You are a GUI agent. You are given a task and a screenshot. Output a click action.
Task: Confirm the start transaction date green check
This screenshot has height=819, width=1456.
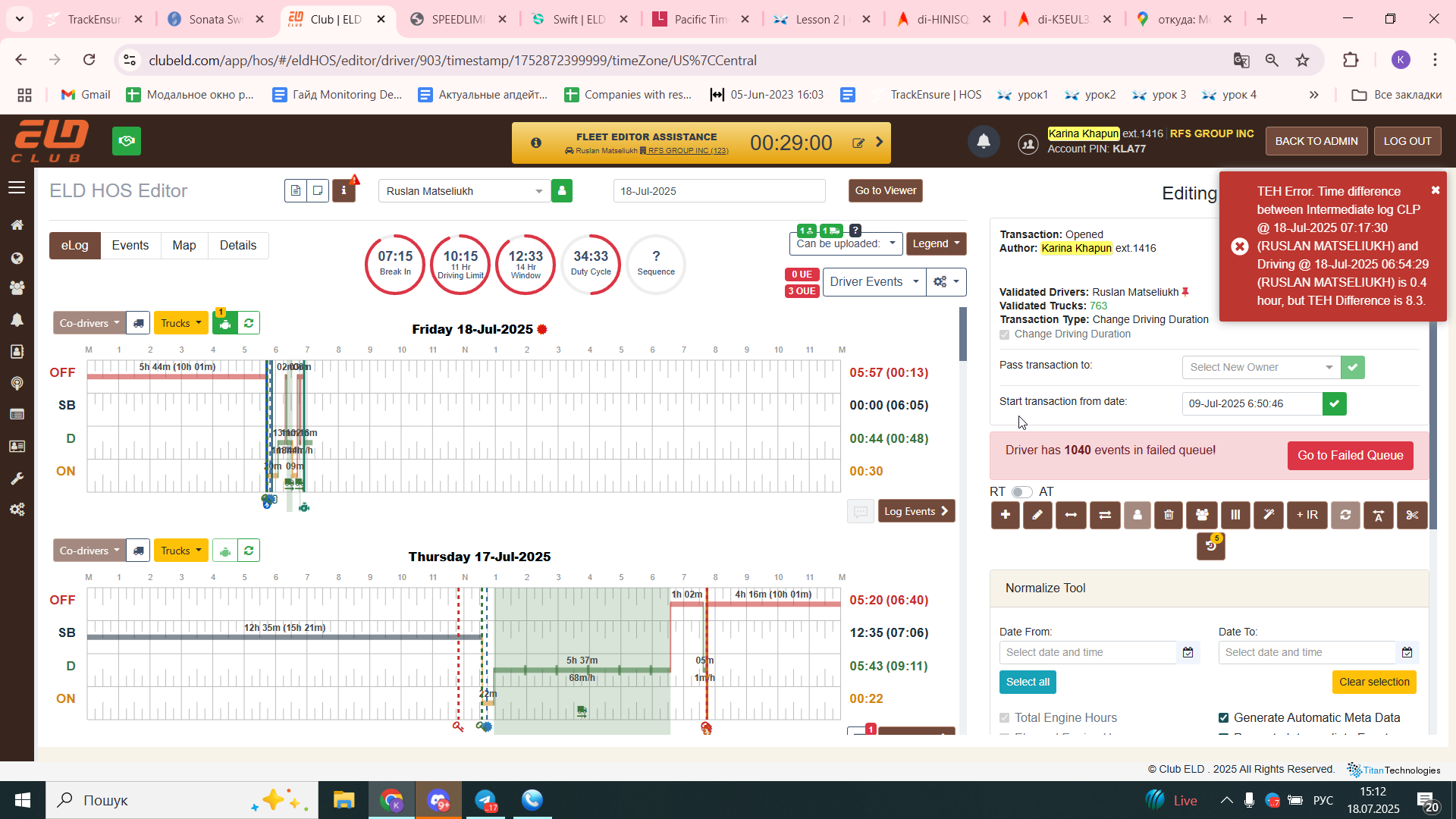[x=1335, y=404]
